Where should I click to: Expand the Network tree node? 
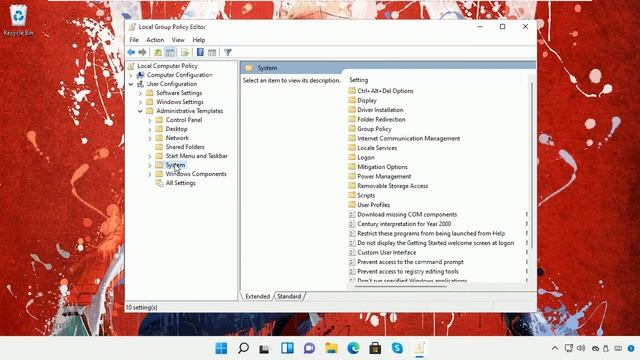click(x=150, y=138)
